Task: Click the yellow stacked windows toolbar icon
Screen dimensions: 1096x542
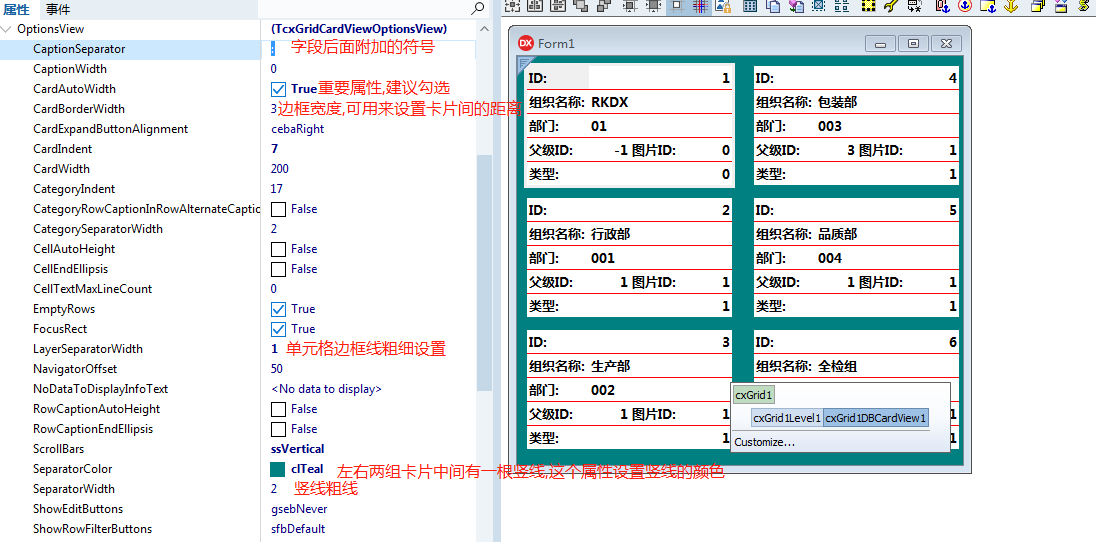Action: click(x=1036, y=6)
